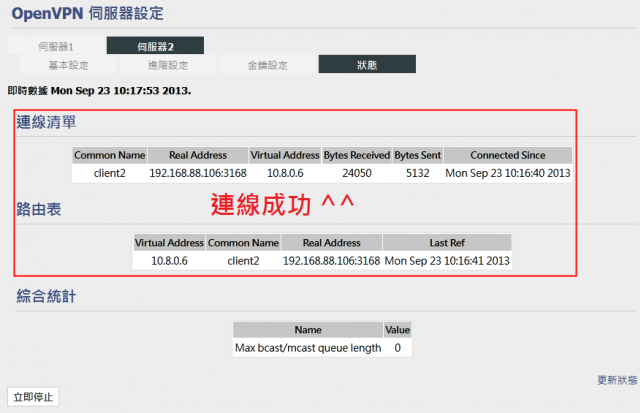Screen dimensions: 640x413
Task: Click Max bcast/mcast queue length row
Action: tap(322, 348)
